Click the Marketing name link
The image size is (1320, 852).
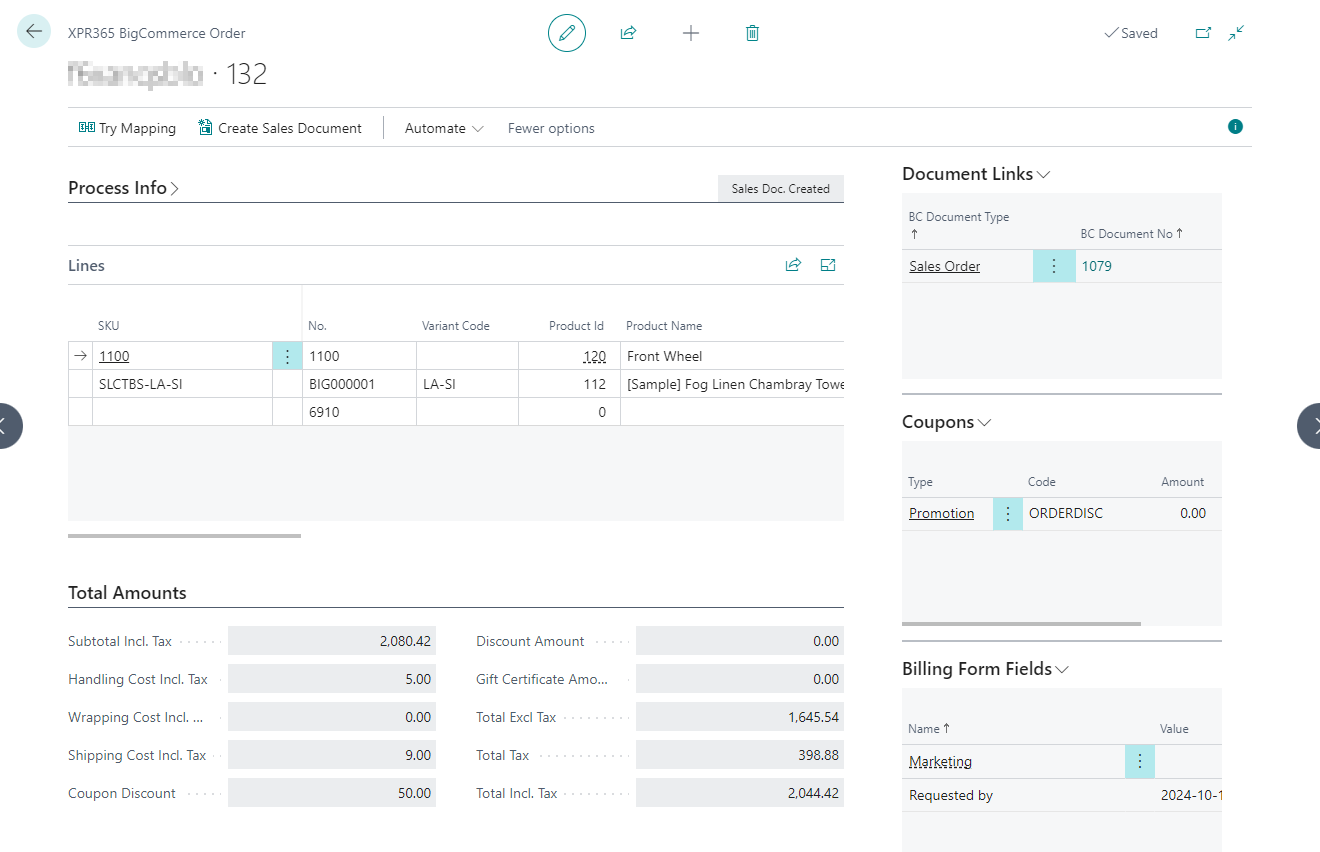coord(940,761)
